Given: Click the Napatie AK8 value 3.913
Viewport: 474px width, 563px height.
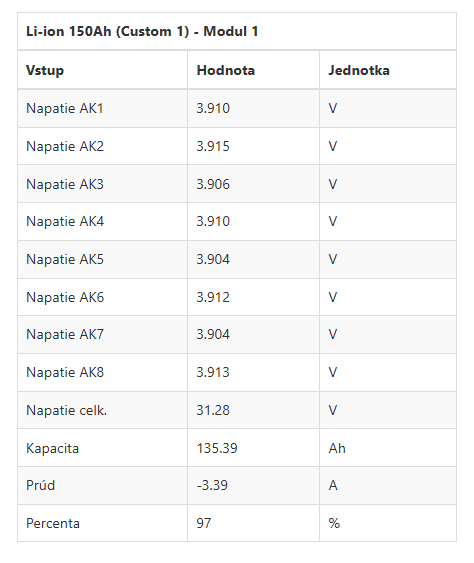Looking at the screenshot, I should (x=213, y=372).
